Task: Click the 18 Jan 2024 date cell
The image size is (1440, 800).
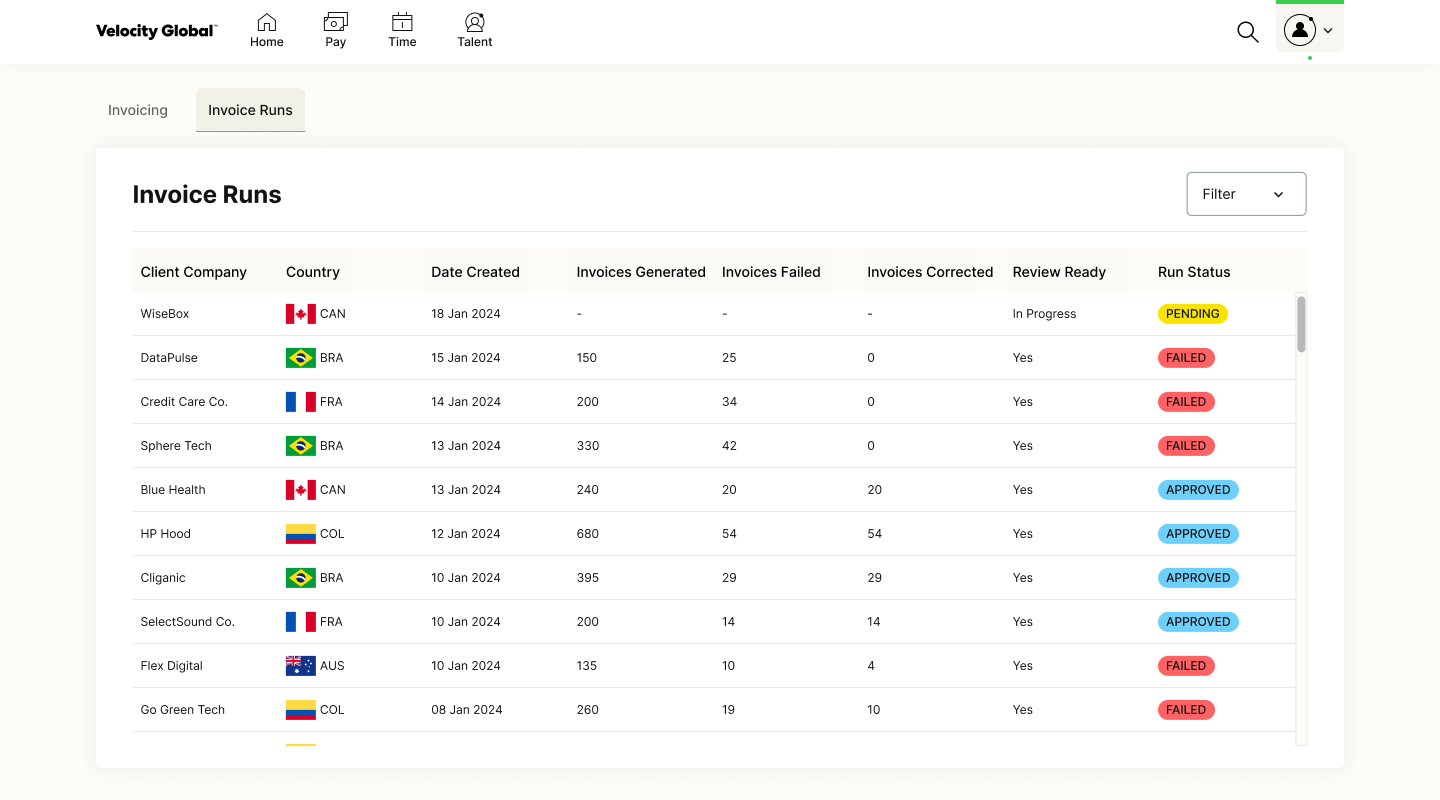Action: coord(466,314)
